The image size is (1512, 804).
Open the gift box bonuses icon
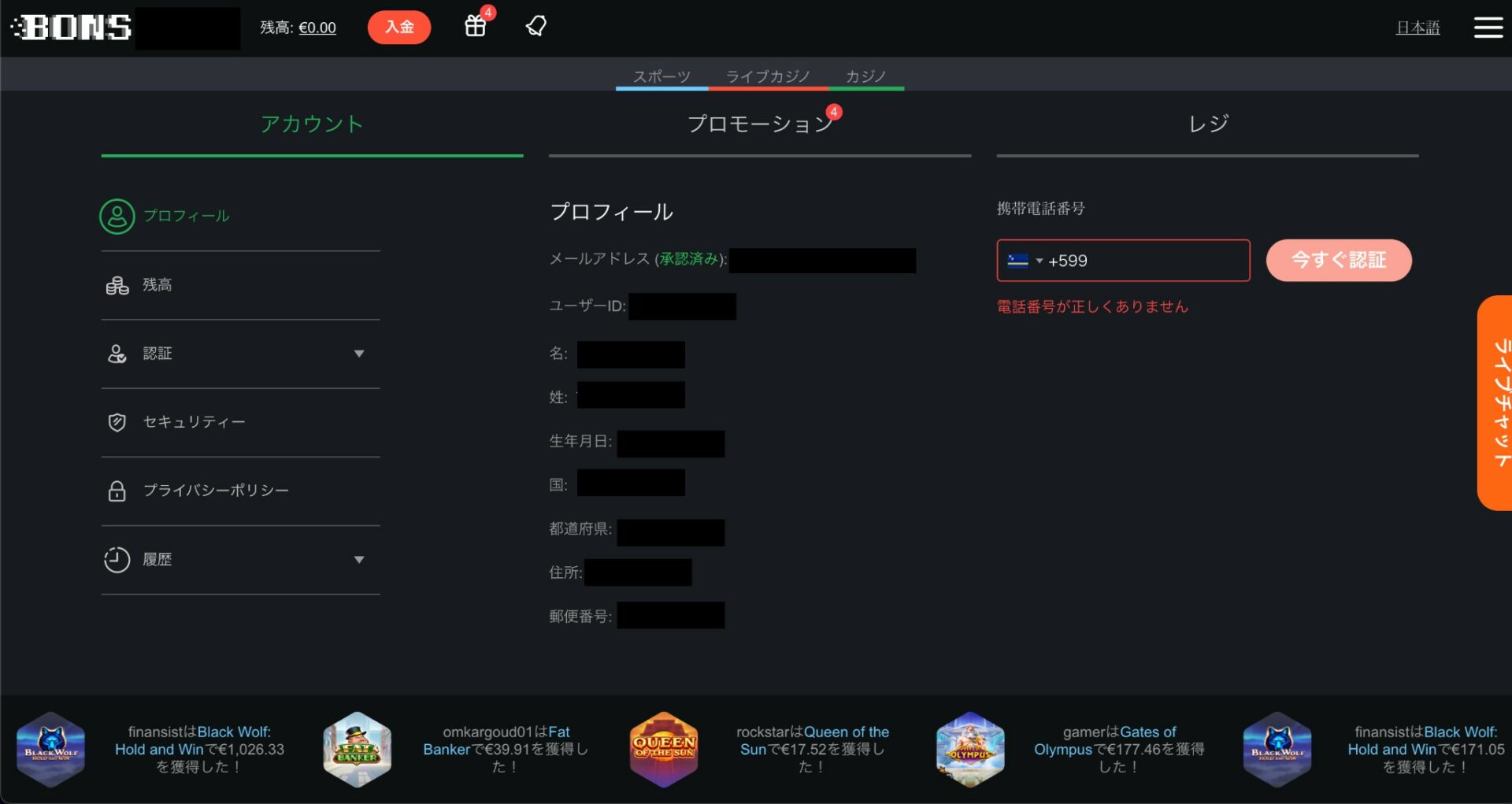pyautogui.click(x=476, y=26)
